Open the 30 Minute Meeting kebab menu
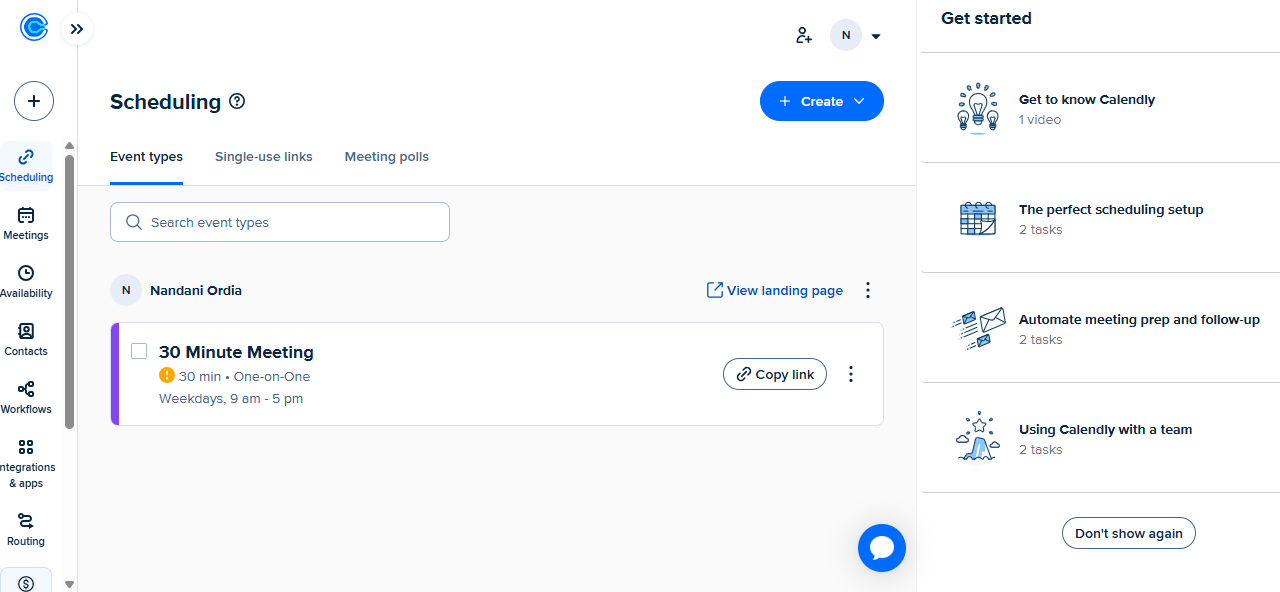Image resolution: width=1280 pixels, height=592 pixels. click(x=851, y=374)
